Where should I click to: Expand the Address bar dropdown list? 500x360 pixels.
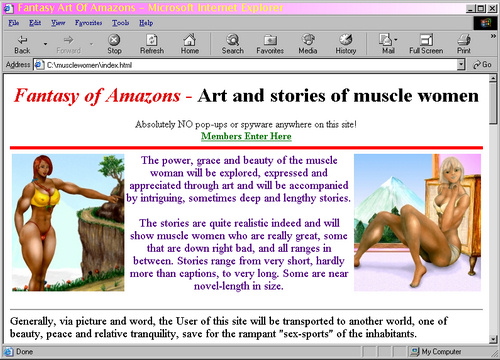click(x=461, y=65)
